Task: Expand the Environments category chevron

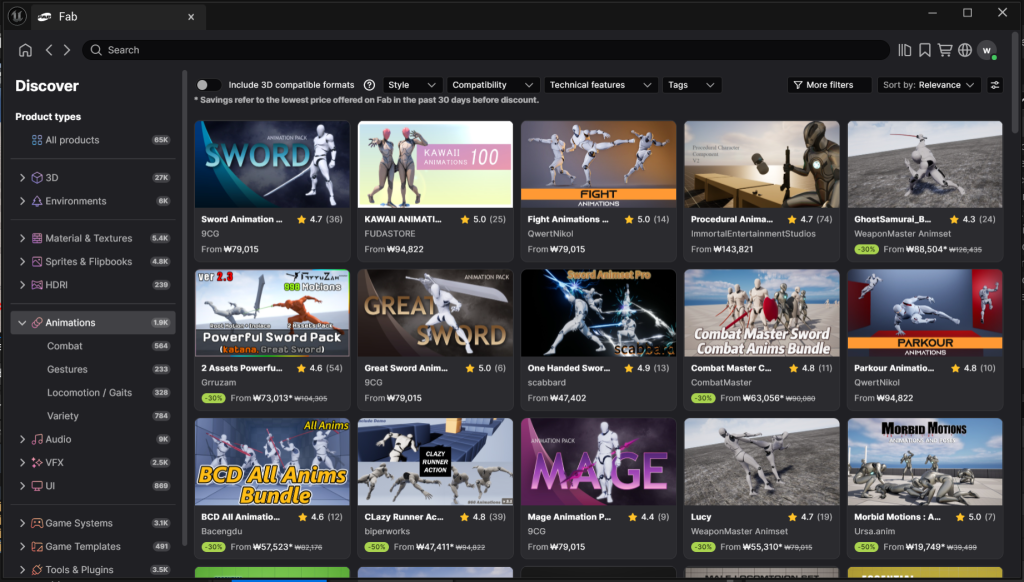Action: click(x=22, y=201)
